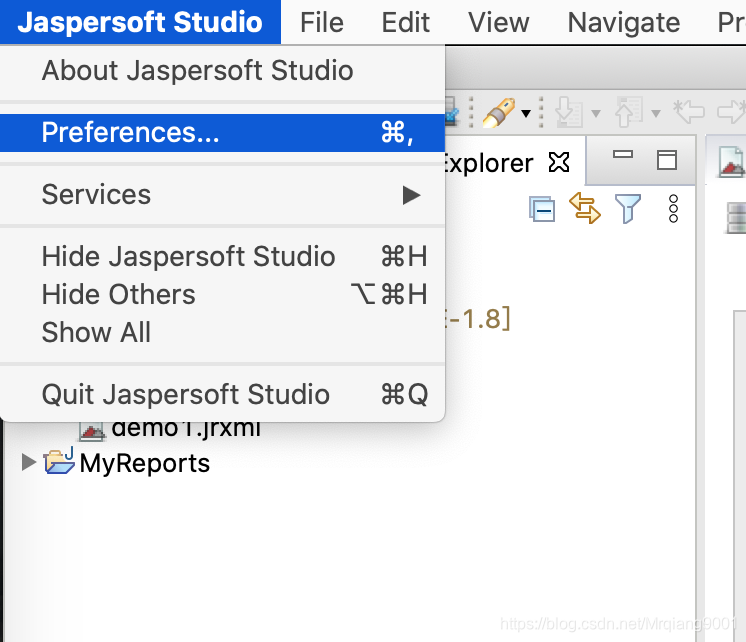The image size is (746, 642).
Task: Open the explorer filter funnel icon
Action: point(628,208)
